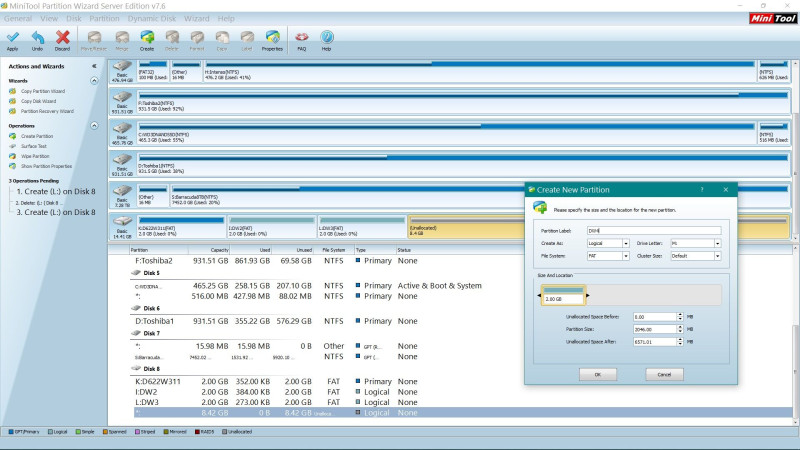
Task: Collapse the Wizards section in sidebar
Action: (x=94, y=80)
